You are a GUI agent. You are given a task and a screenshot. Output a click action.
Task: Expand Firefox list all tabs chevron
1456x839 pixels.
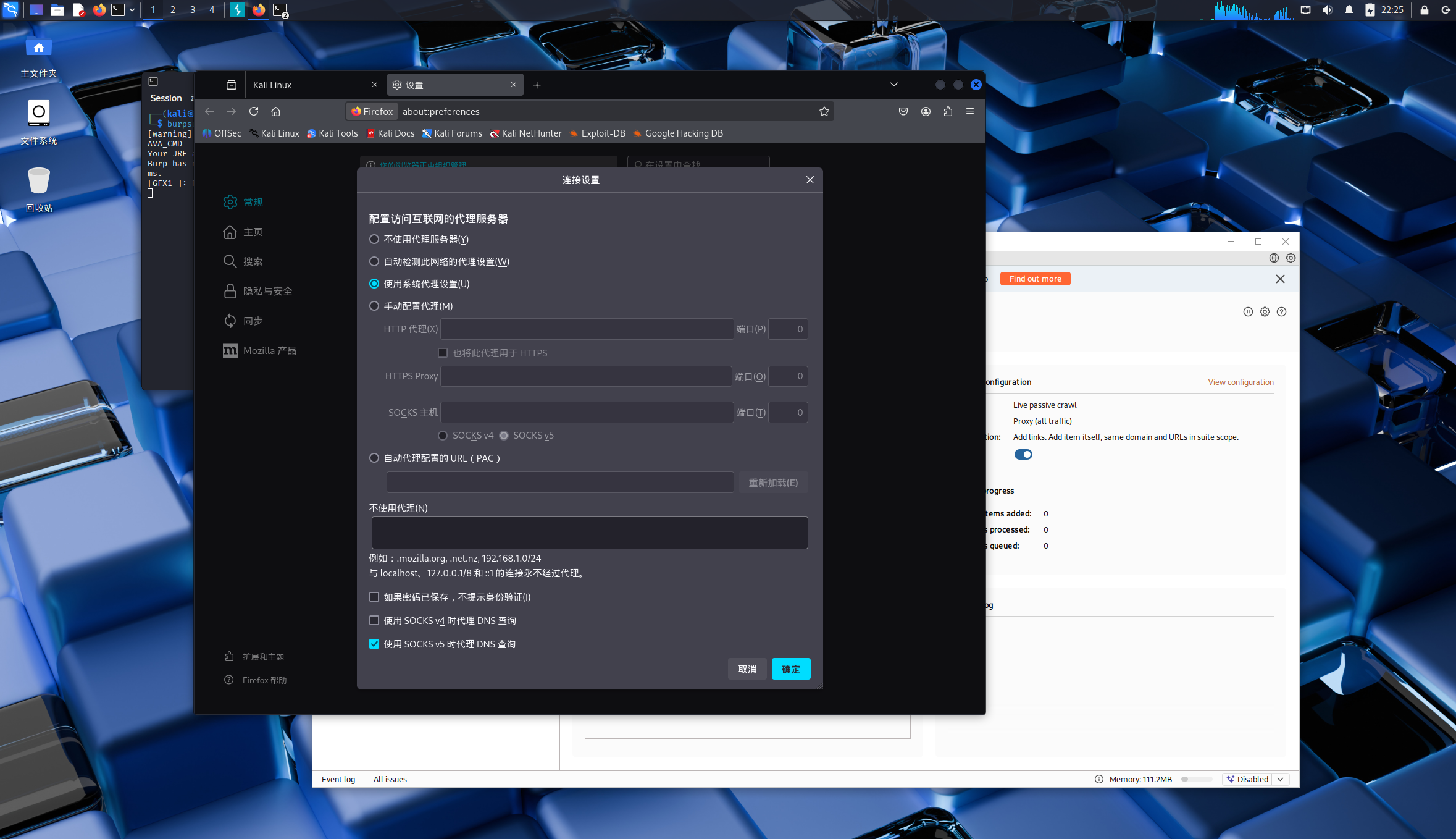893,85
